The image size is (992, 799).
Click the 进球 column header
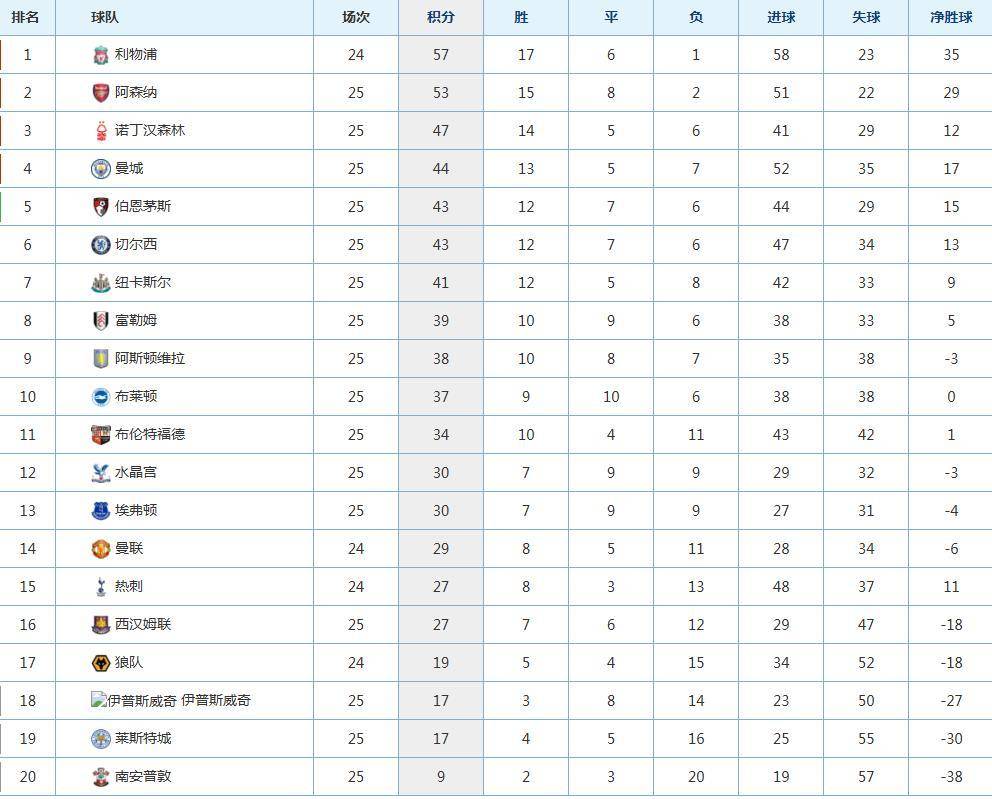coord(781,17)
